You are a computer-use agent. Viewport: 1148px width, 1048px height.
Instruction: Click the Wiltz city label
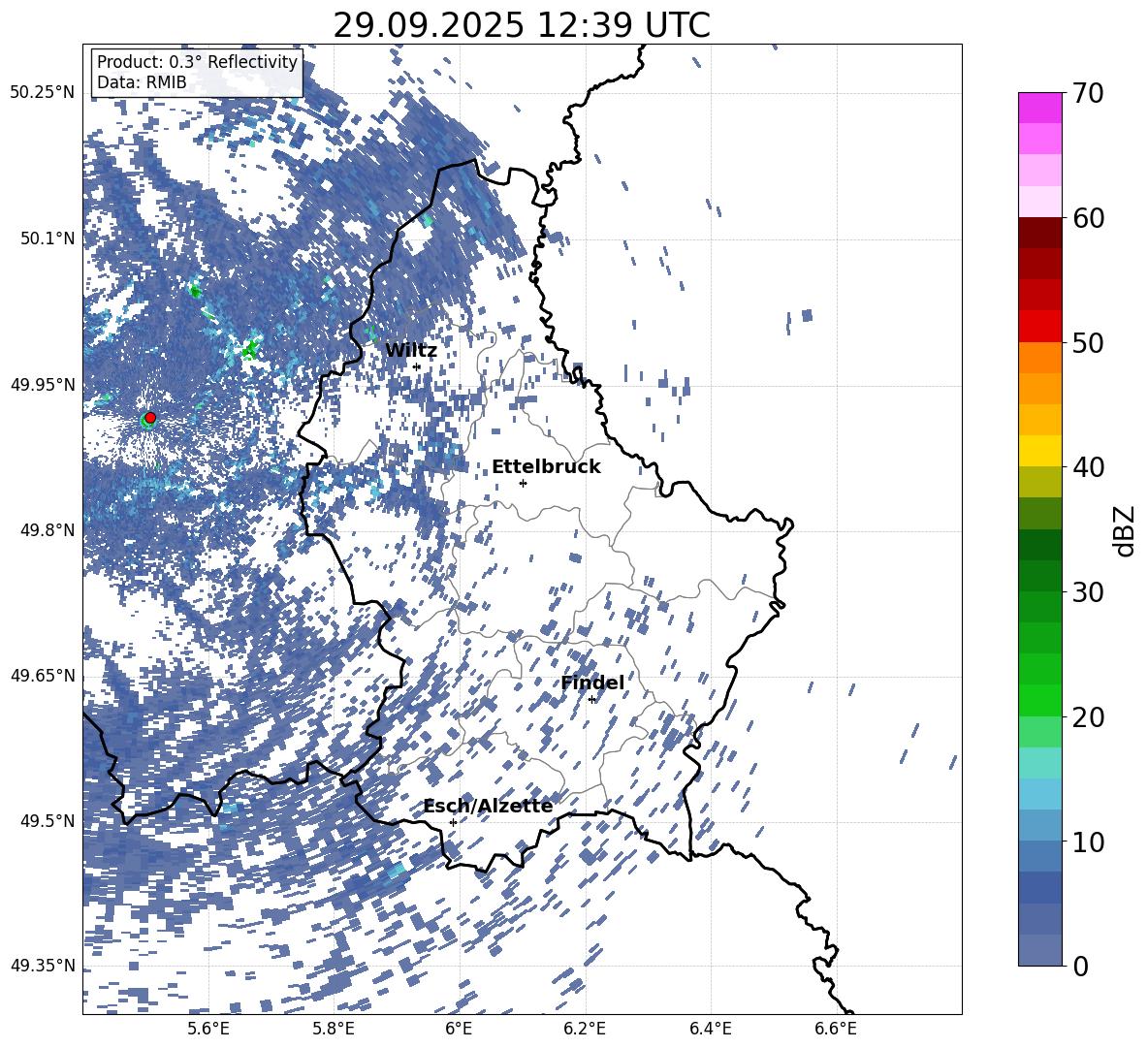click(411, 351)
